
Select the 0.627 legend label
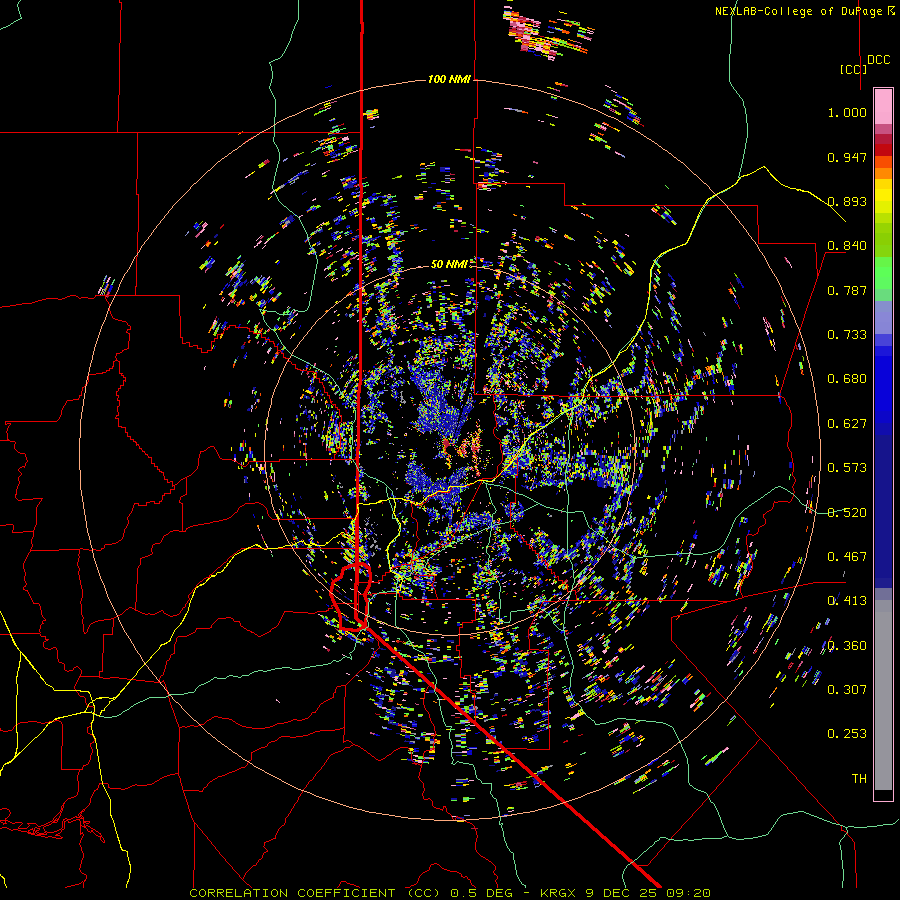click(x=847, y=424)
